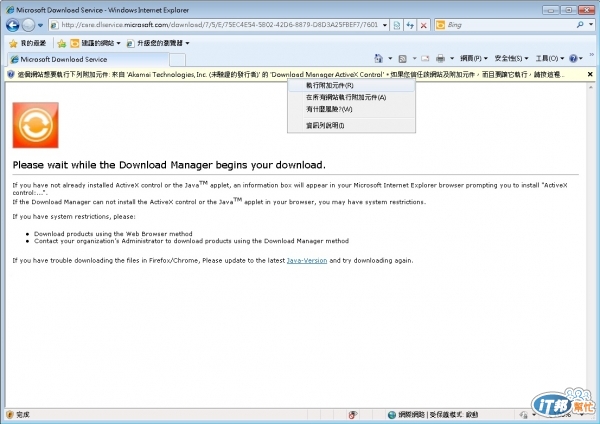Click the Read Mail icon
The width and height of the screenshot is (600, 424).
point(425,59)
